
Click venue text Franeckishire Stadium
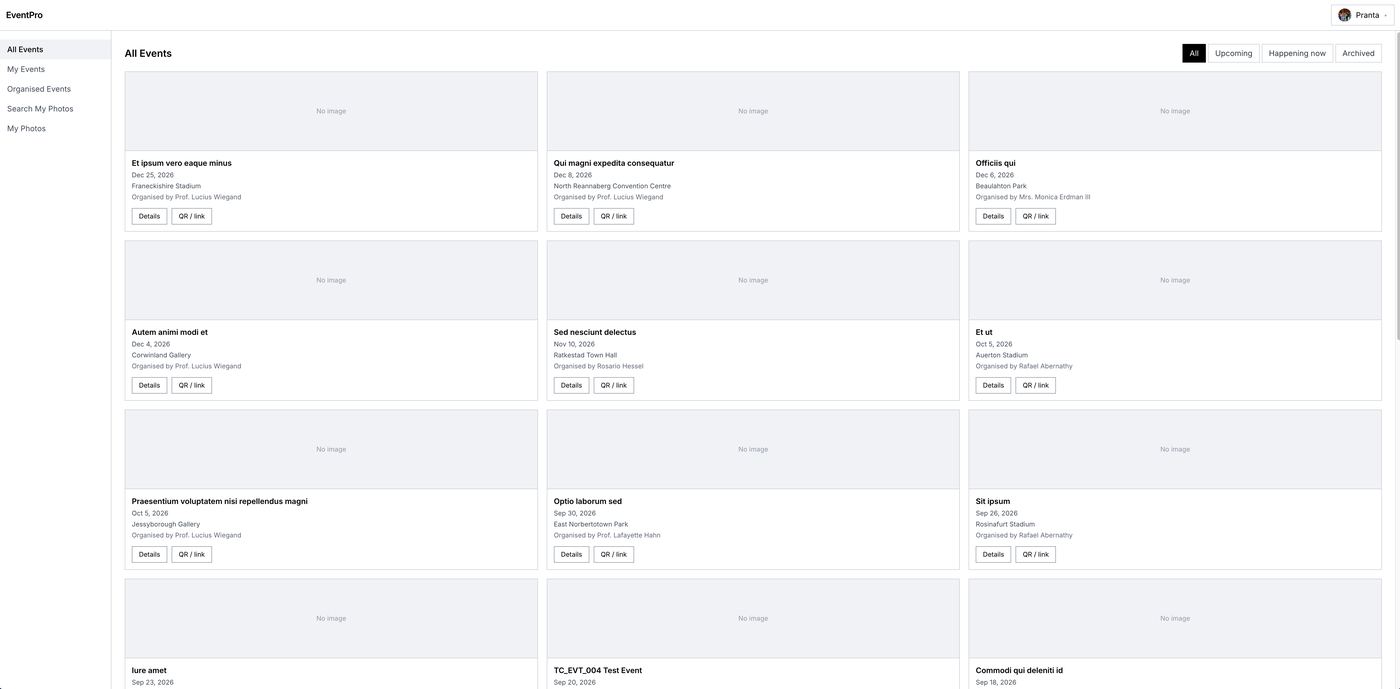pyautogui.click(x=166, y=186)
